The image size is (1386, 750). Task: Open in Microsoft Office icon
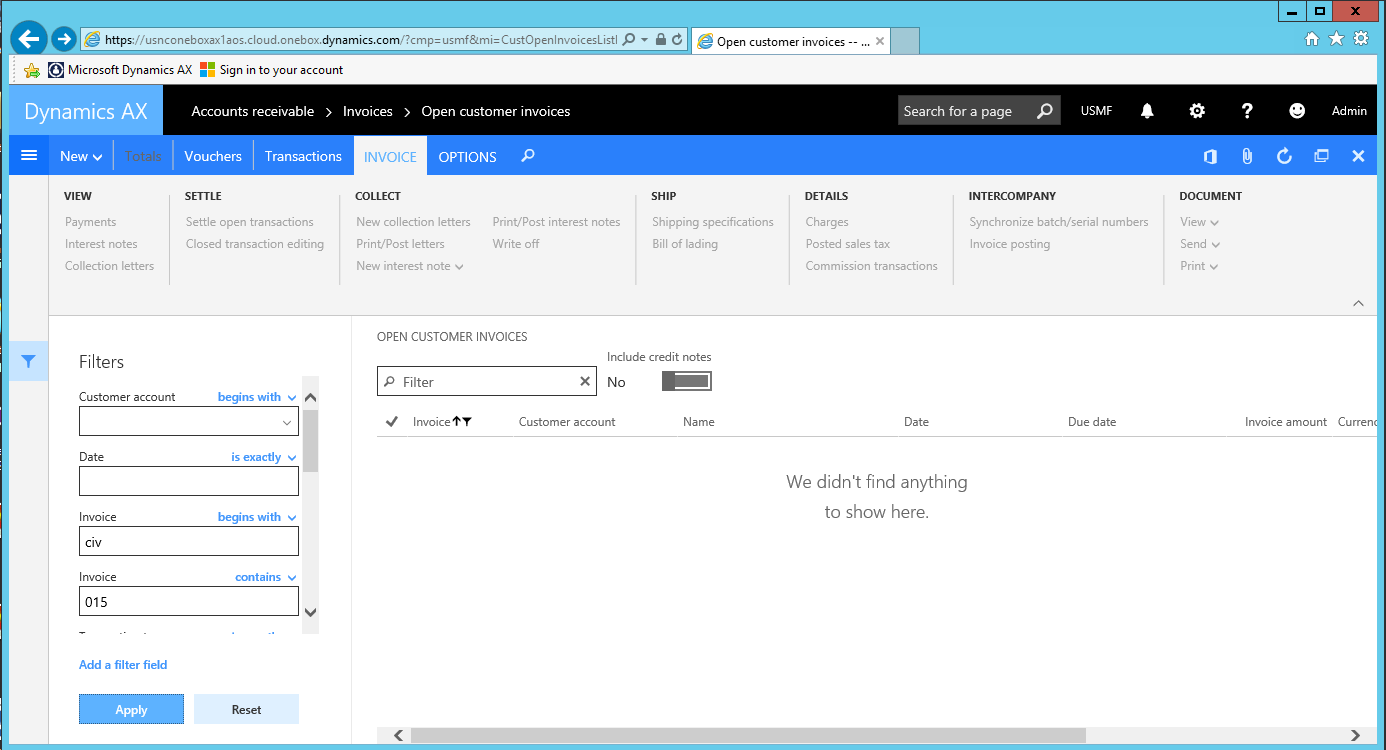[1210, 156]
